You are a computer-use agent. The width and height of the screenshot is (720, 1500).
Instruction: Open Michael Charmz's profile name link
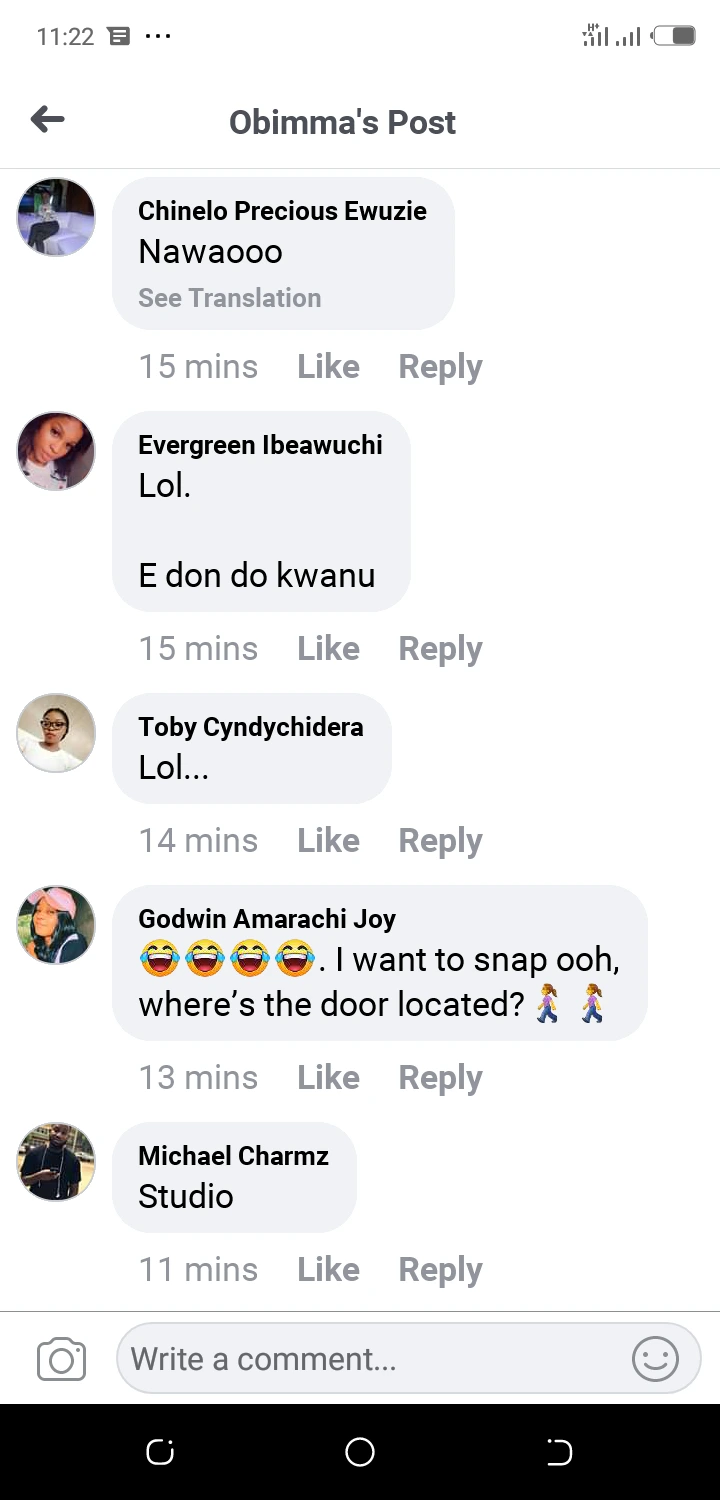(233, 1156)
